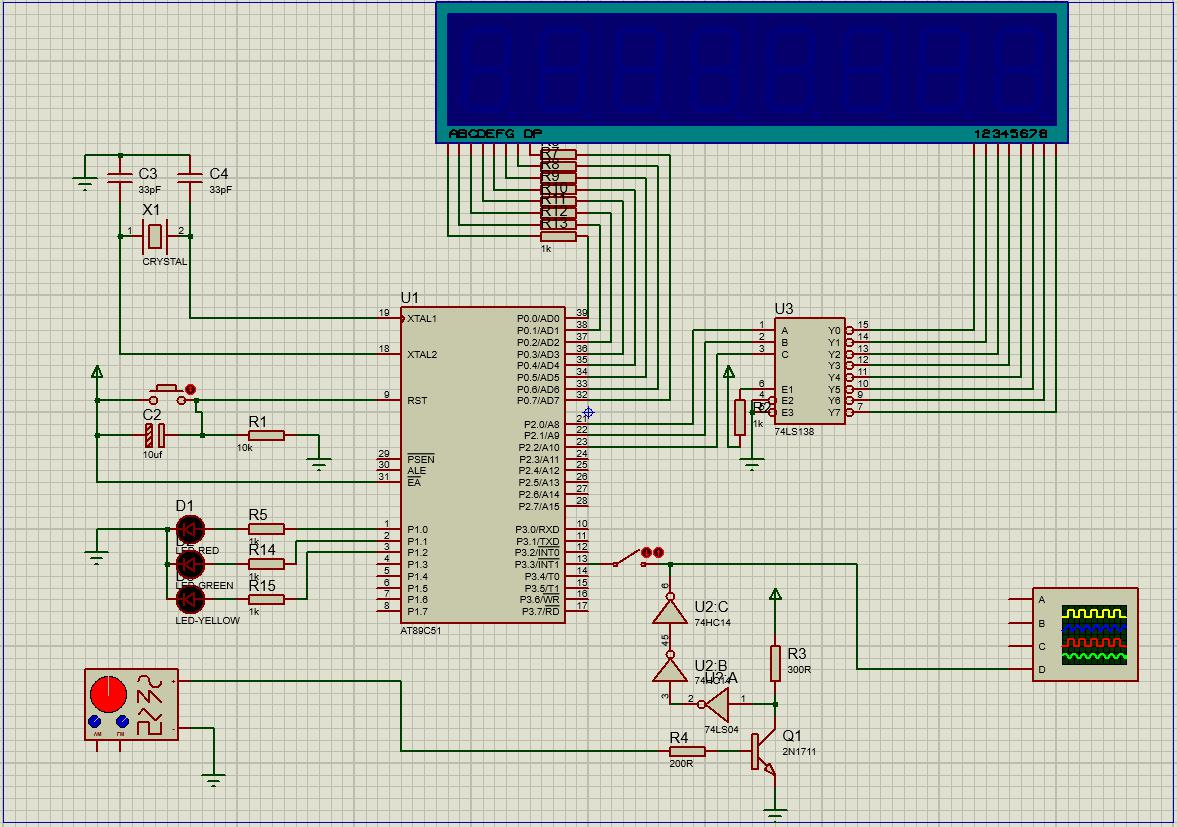Click oscilloscope channel D pin
This screenshot has width=1177, height=827.
[1021, 669]
